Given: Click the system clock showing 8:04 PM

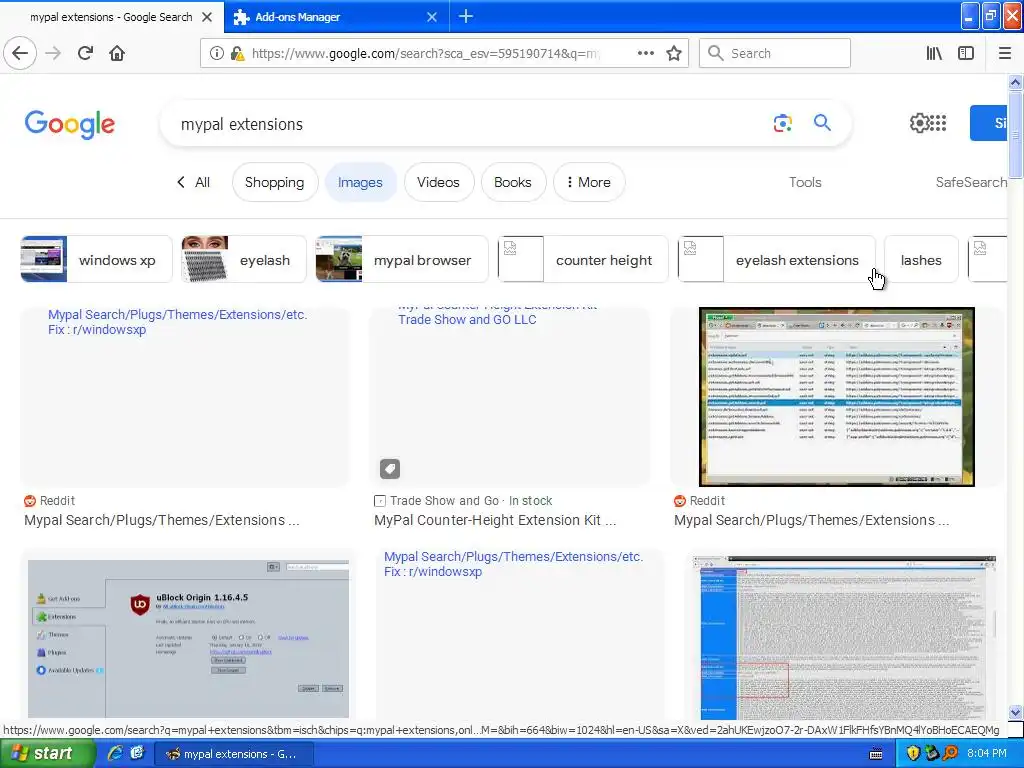Looking at the screenshot, I should tap(986, 753).
